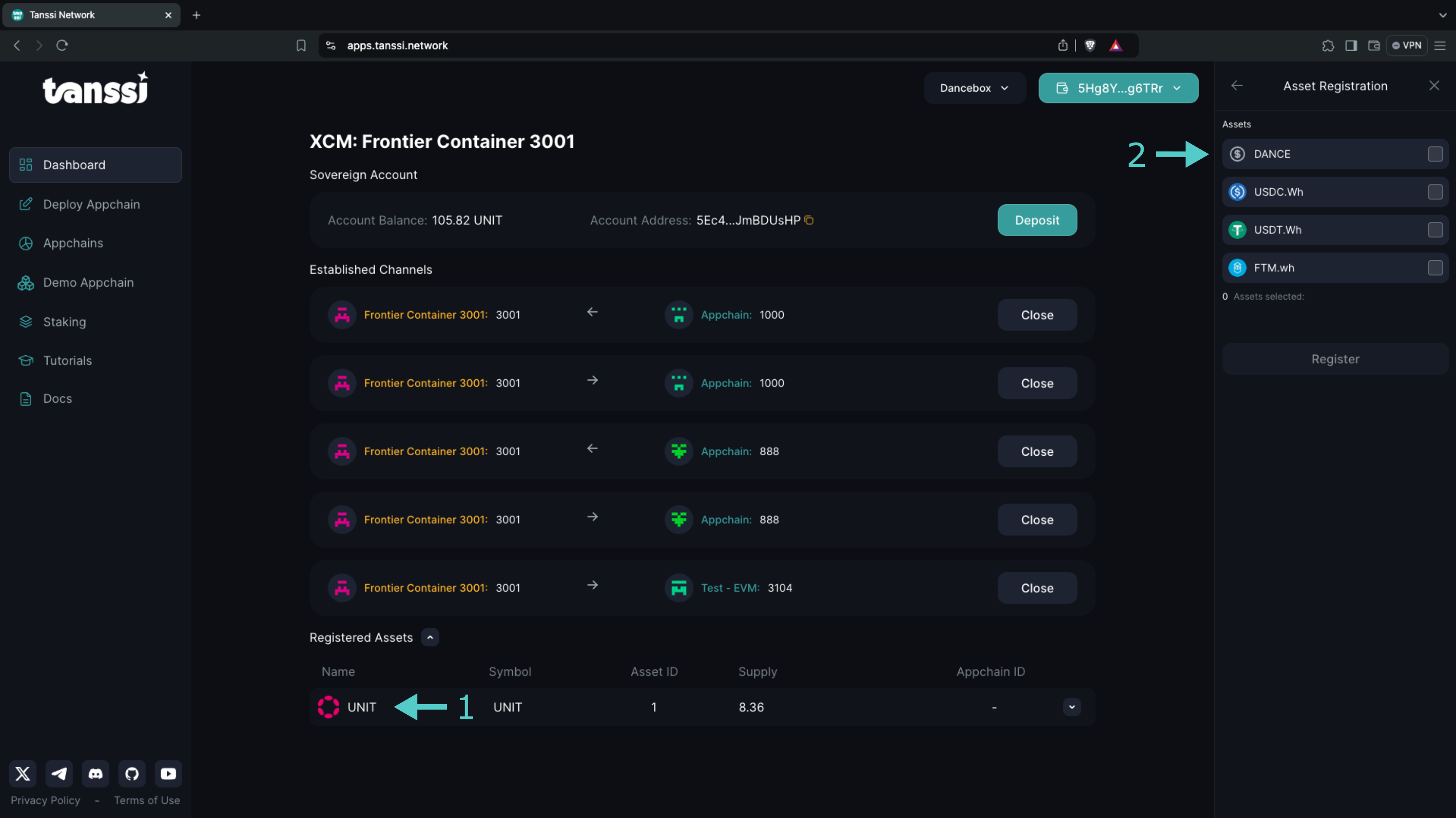Click the VPN button in toolbar

1406,45
